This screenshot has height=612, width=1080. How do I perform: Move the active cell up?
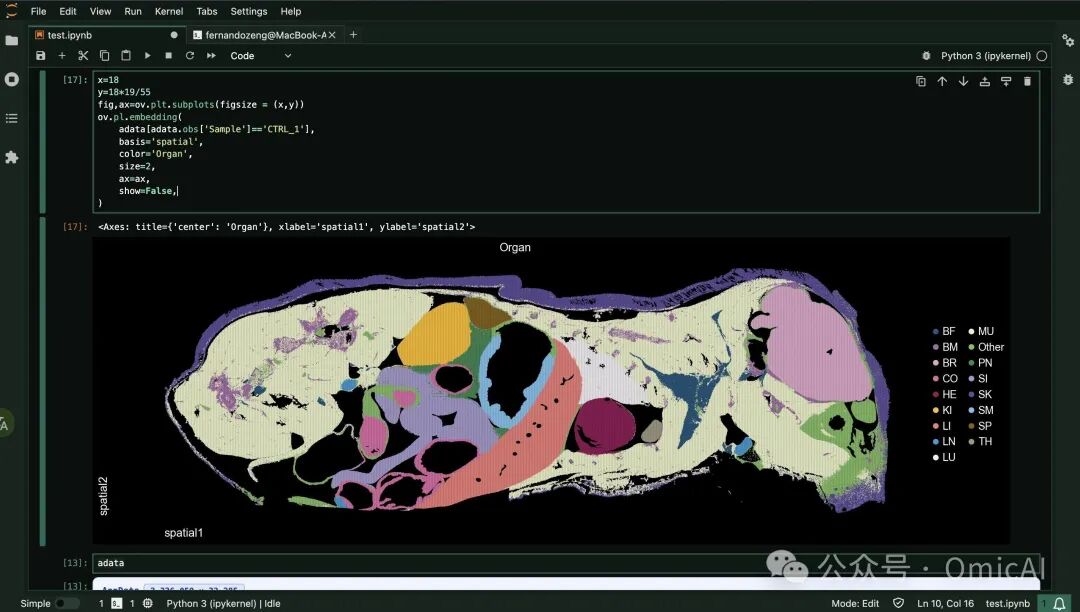point(942,81)
